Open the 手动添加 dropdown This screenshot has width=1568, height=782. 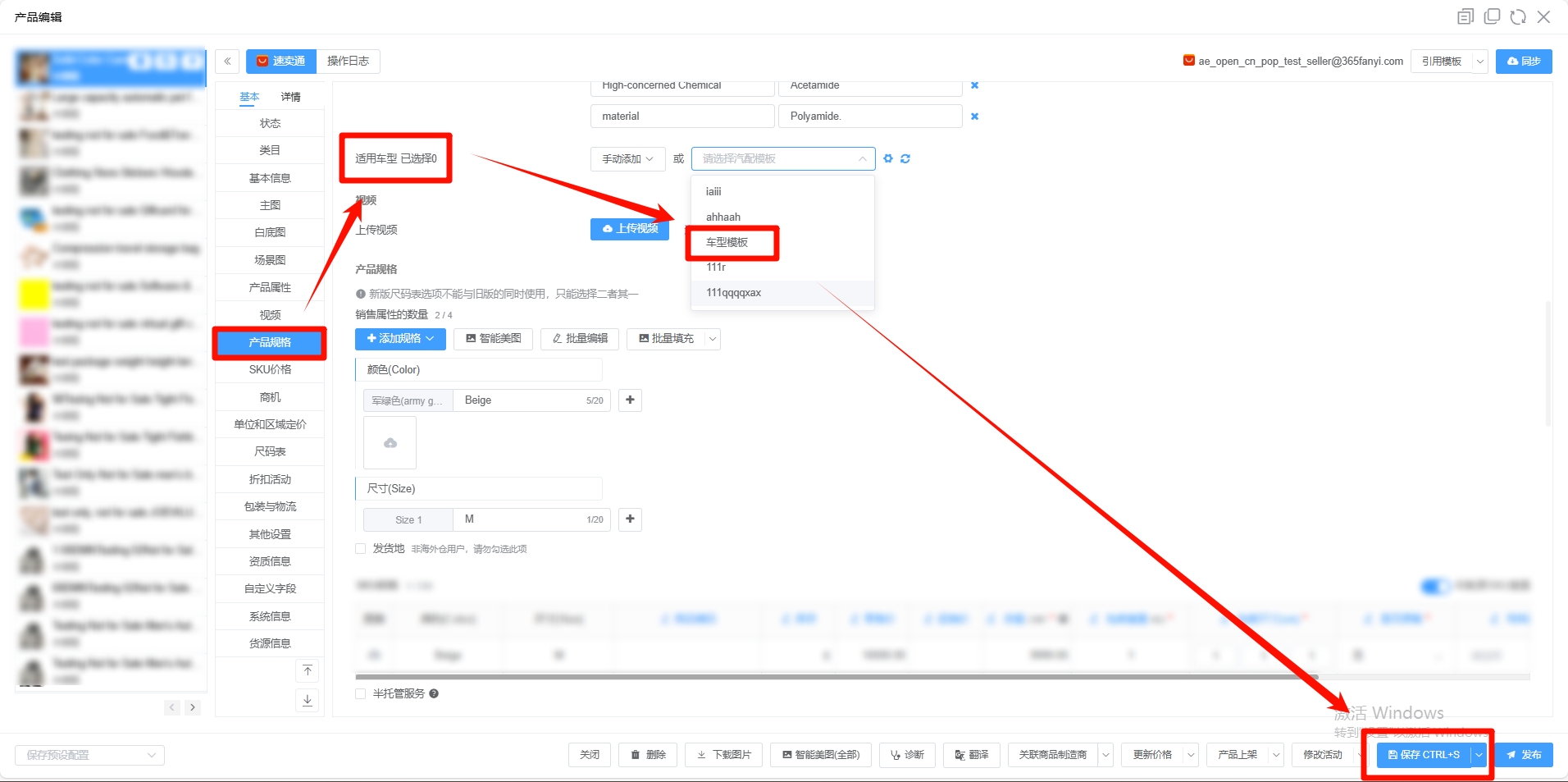click(x=627, y=159)
